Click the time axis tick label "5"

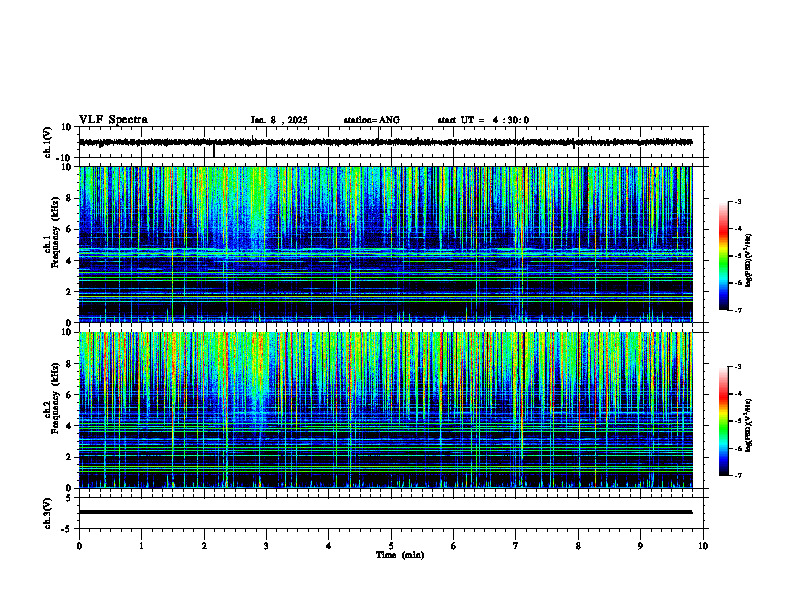[x=391, y=546]
